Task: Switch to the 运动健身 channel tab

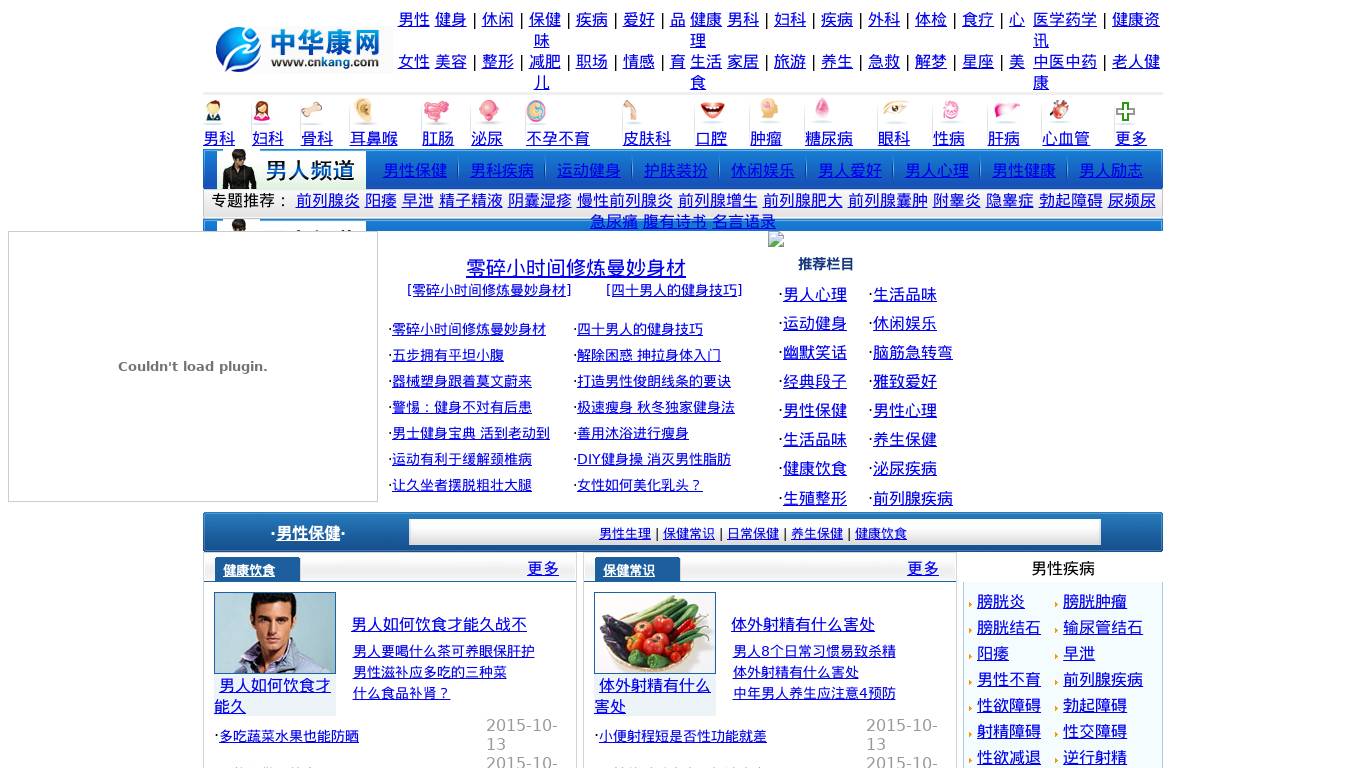Action: coord(588,170)
